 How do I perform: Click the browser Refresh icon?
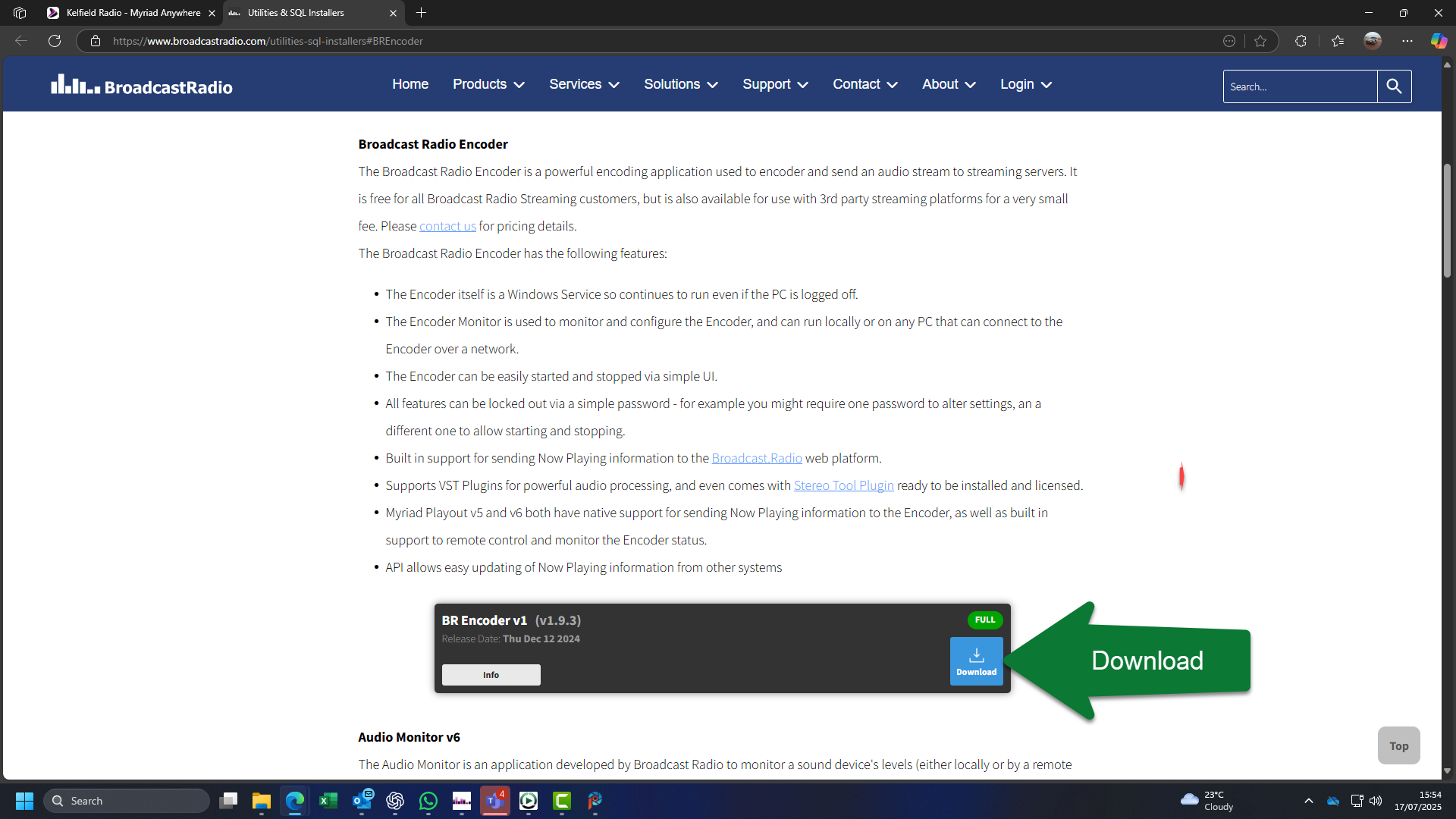click(x=55, y=41)
